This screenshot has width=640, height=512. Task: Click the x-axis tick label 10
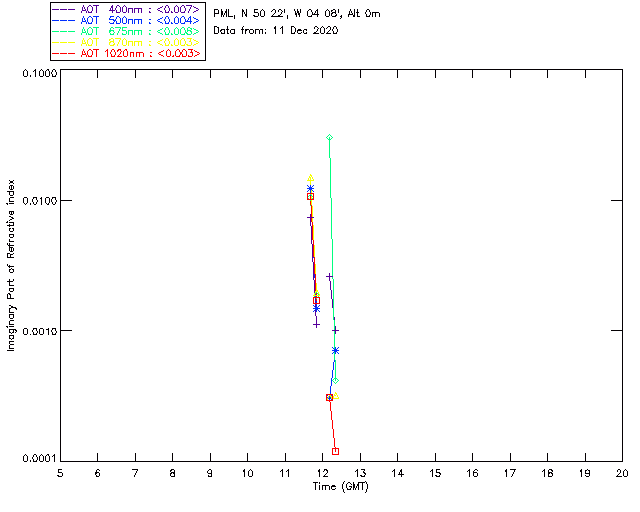[247, 473]
